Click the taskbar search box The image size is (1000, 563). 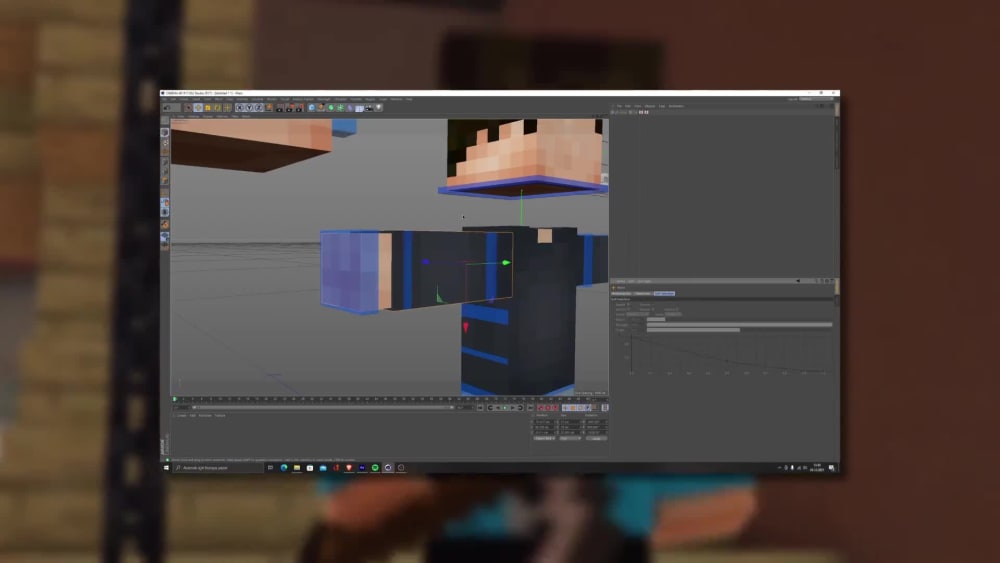pos(219,467)
